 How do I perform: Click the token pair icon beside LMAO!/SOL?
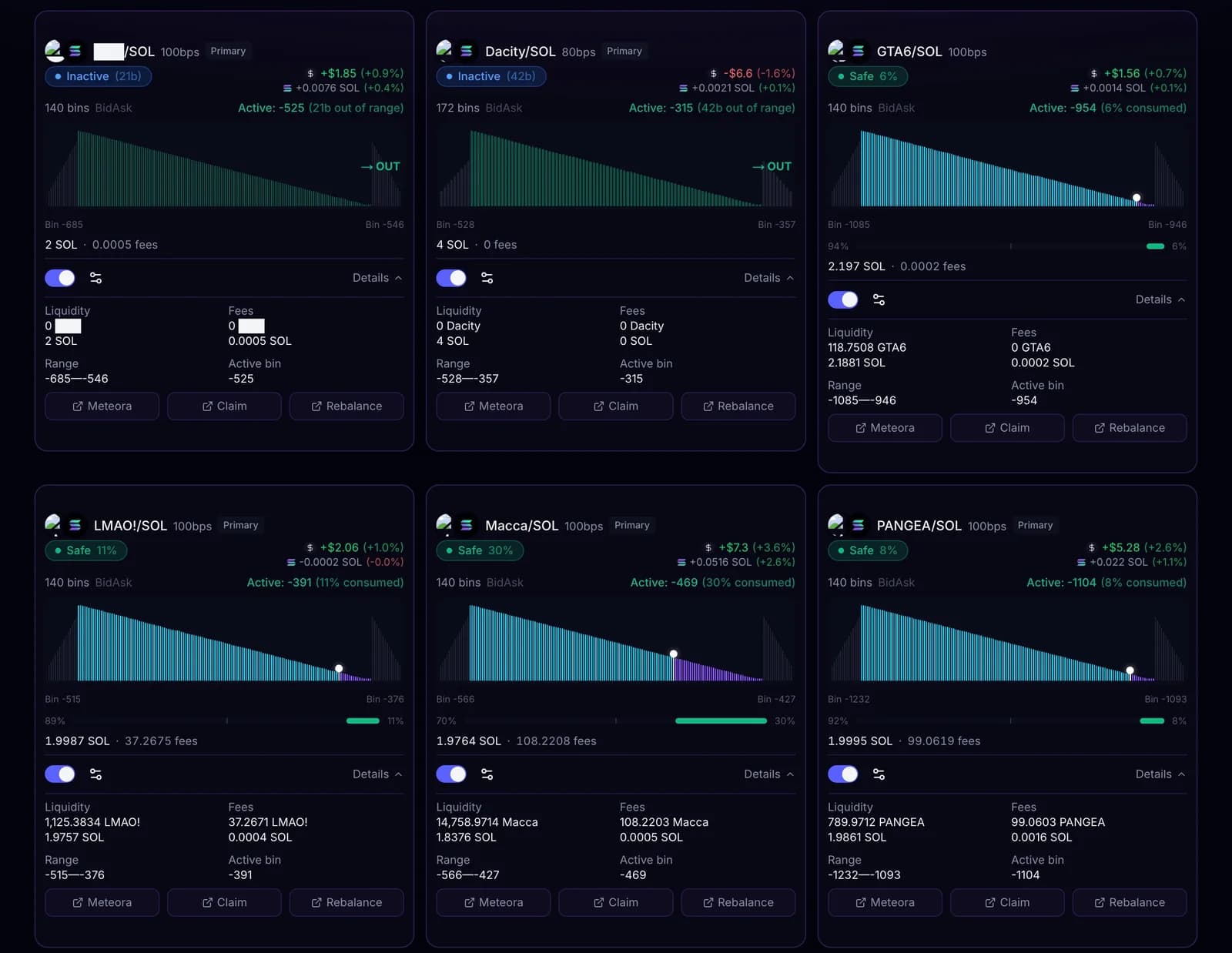coord(65,525)
